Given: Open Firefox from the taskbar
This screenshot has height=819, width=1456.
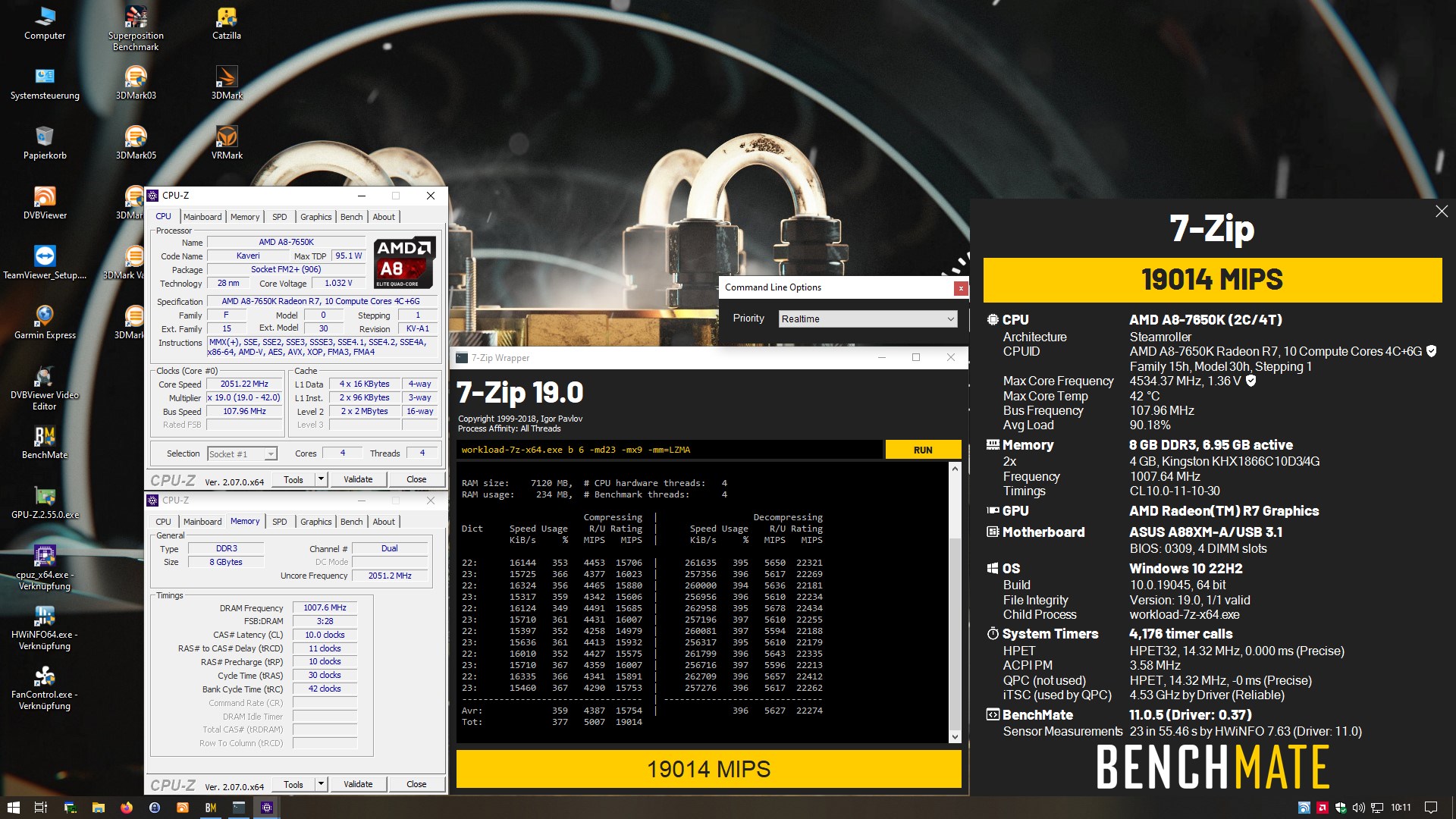Looking at the screenshot, I should 126,808.
